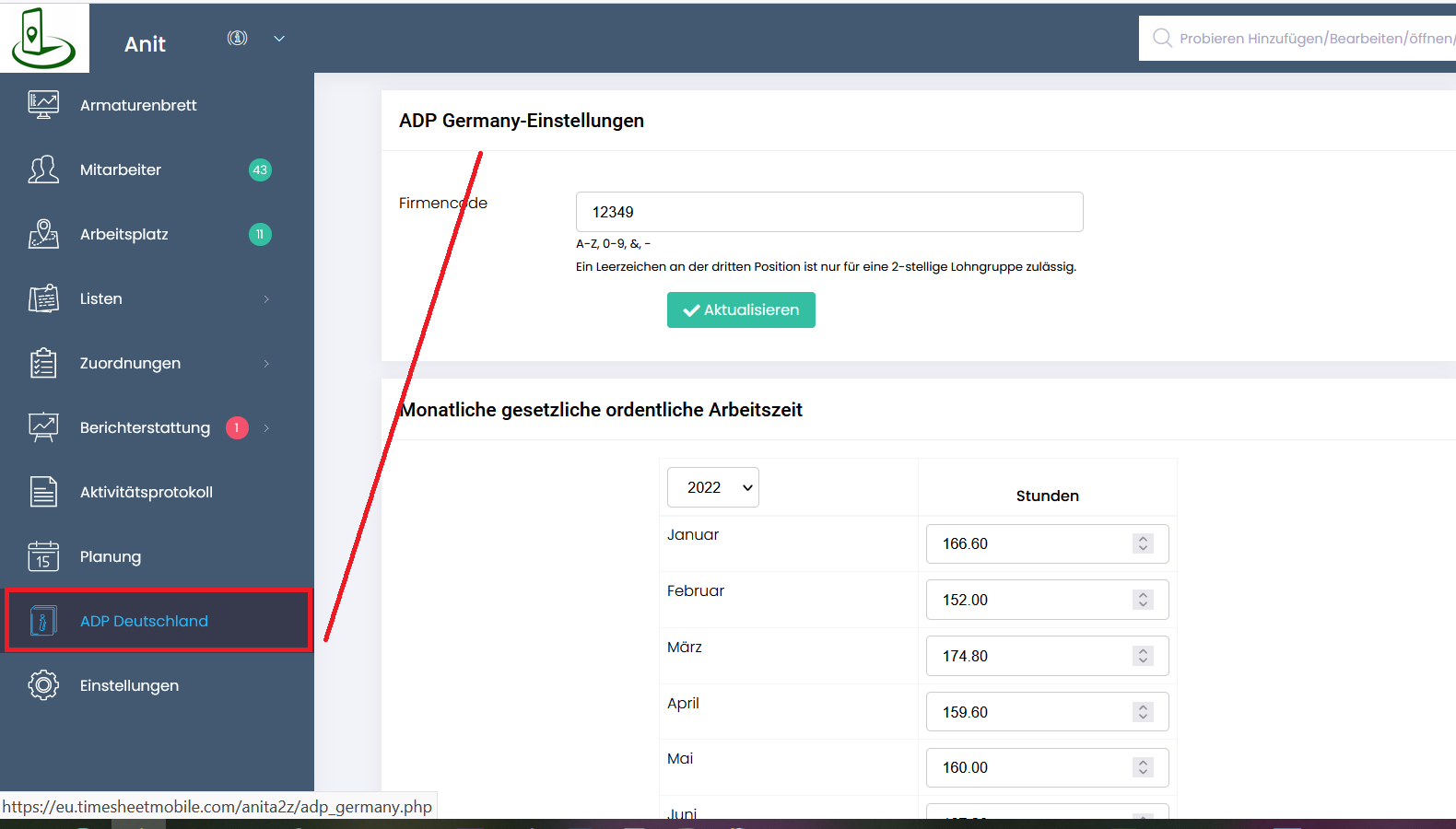This screenshot has height=829, width=1456.
Task: Open the 2022 year dropdown
Action: point(713,487)
